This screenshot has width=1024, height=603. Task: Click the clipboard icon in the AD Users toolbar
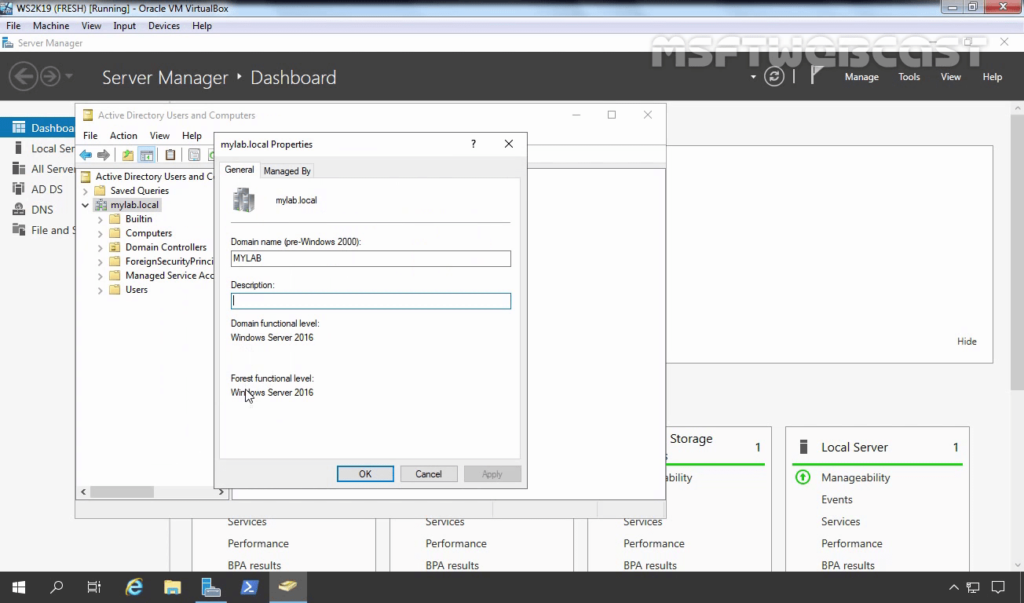[x=170, y=155]
